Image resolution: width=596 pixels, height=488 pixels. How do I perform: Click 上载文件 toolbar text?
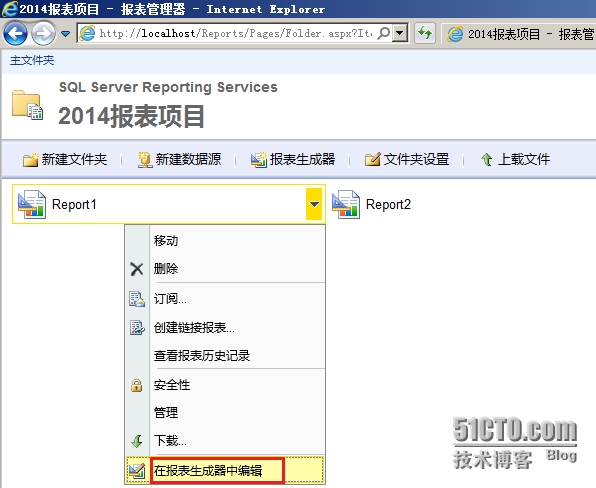[x=524, y=159]
